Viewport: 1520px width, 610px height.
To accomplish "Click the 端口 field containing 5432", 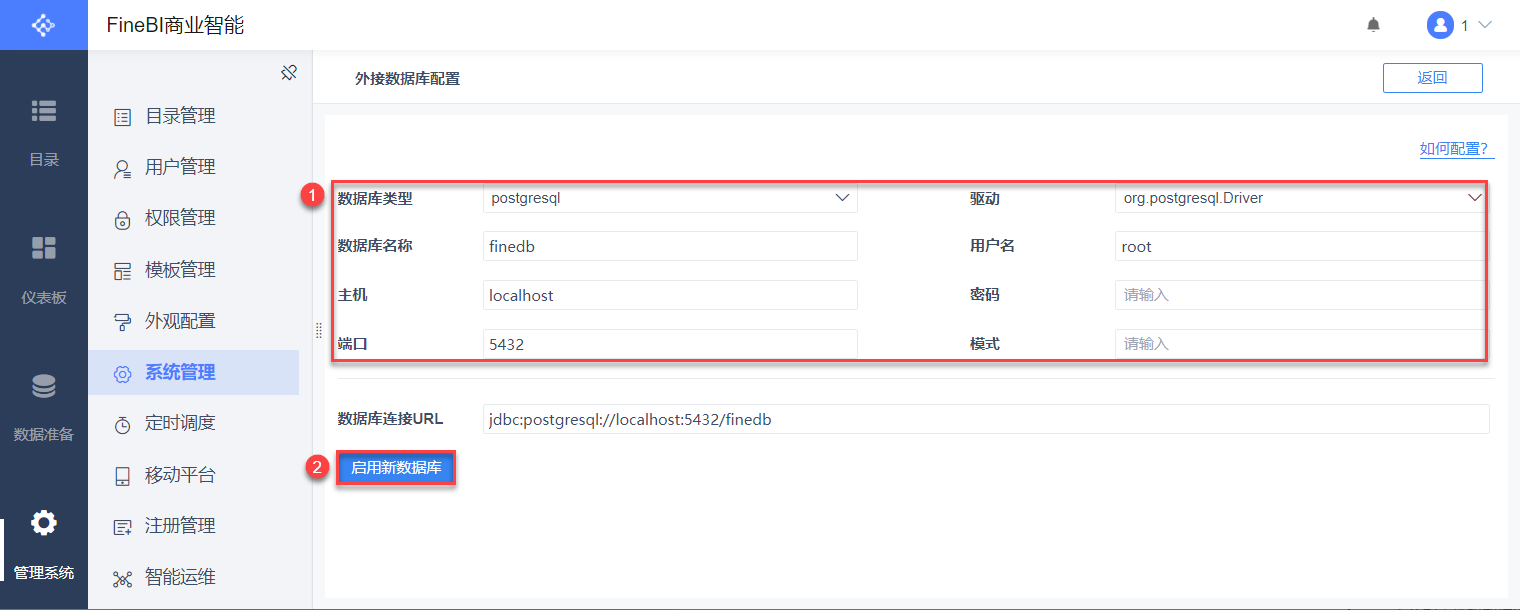I will 670,344.
